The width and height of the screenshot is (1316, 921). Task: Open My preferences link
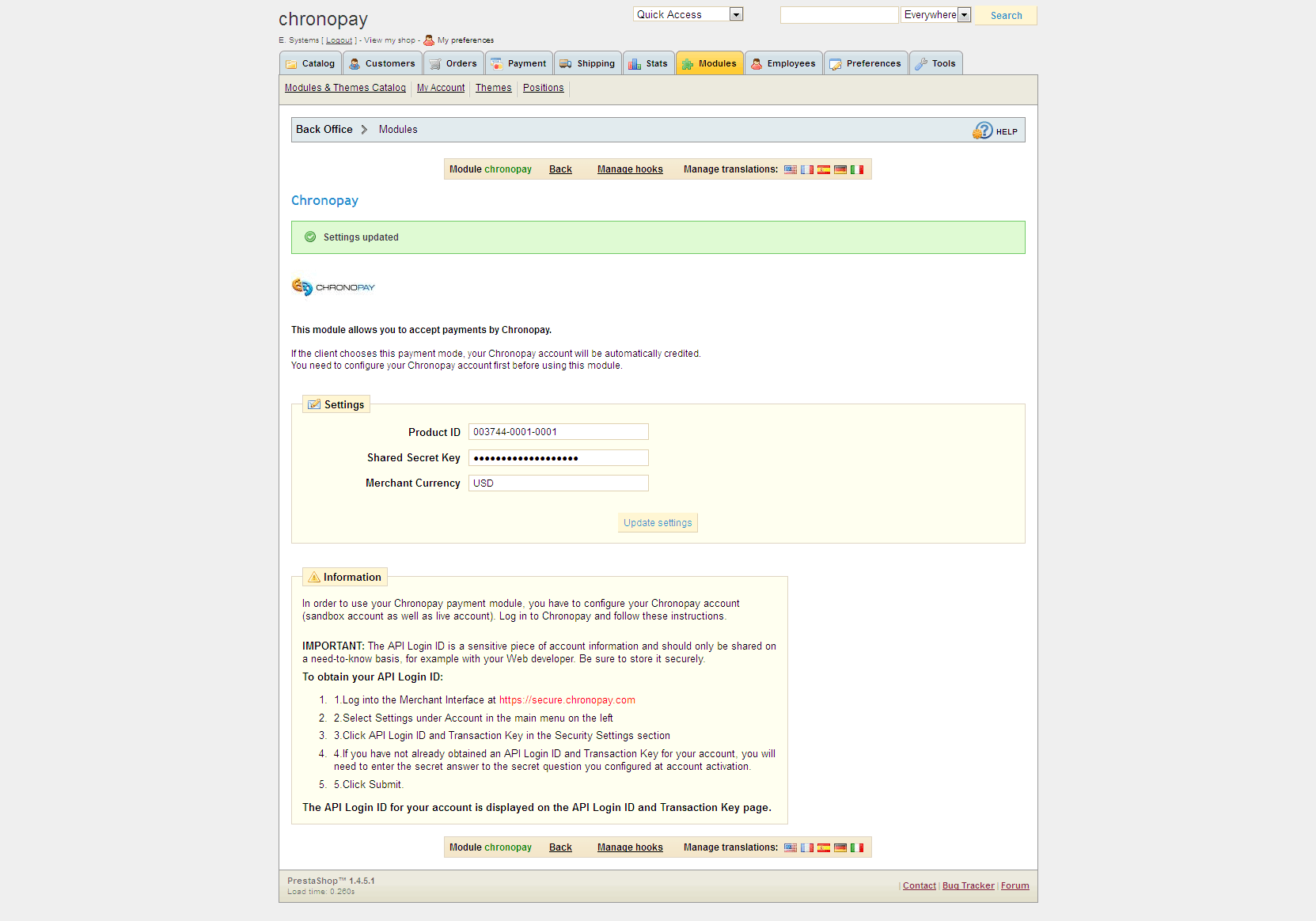point(465,40)
